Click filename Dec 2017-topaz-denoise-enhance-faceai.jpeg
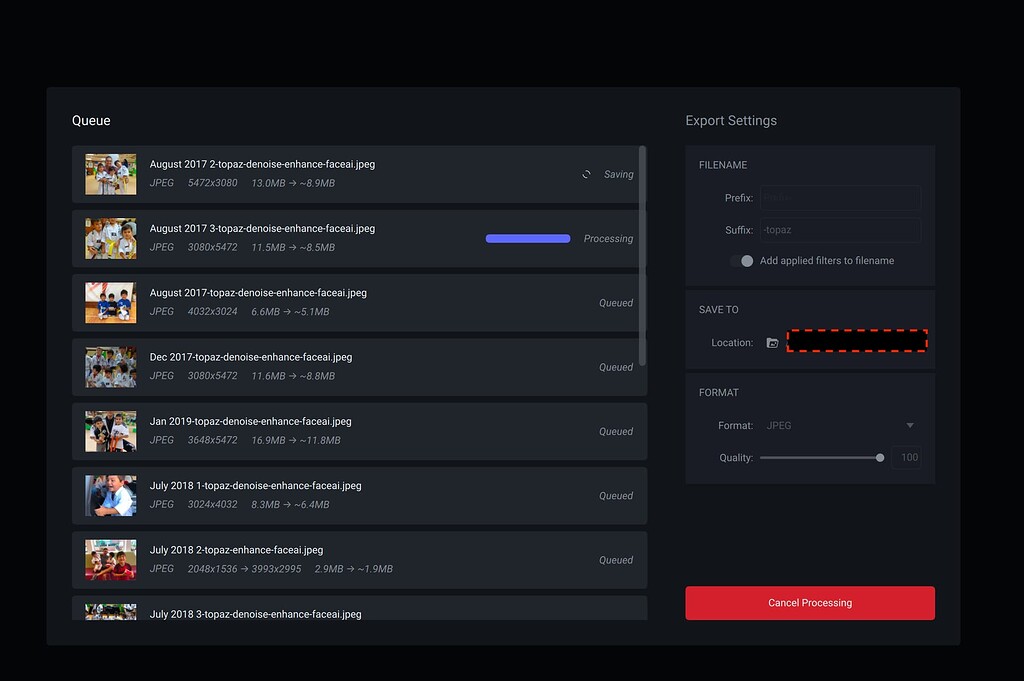Viewport: 1024px width, 681px height. (251, 357)
